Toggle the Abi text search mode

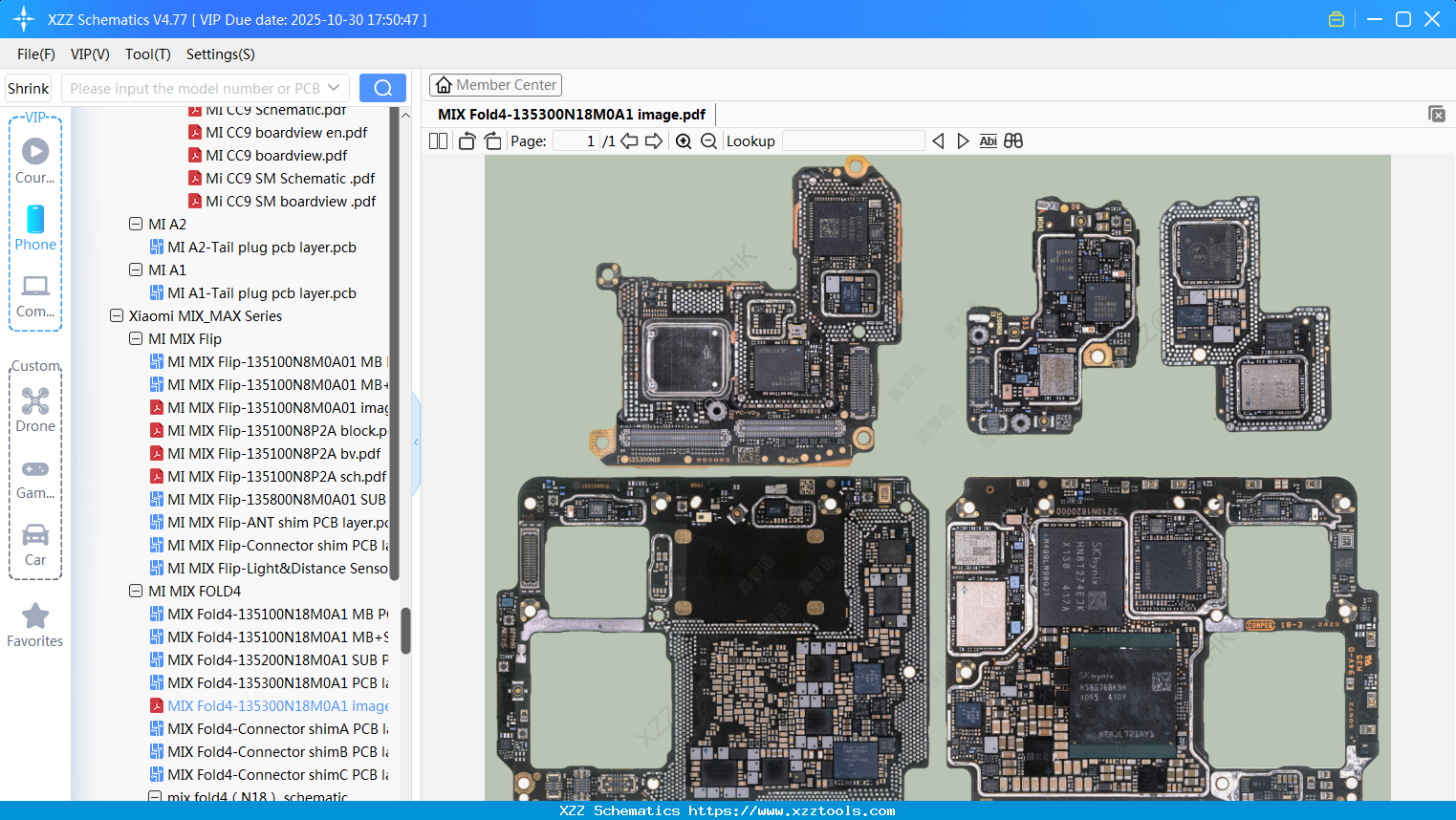[x=988, y=140]
